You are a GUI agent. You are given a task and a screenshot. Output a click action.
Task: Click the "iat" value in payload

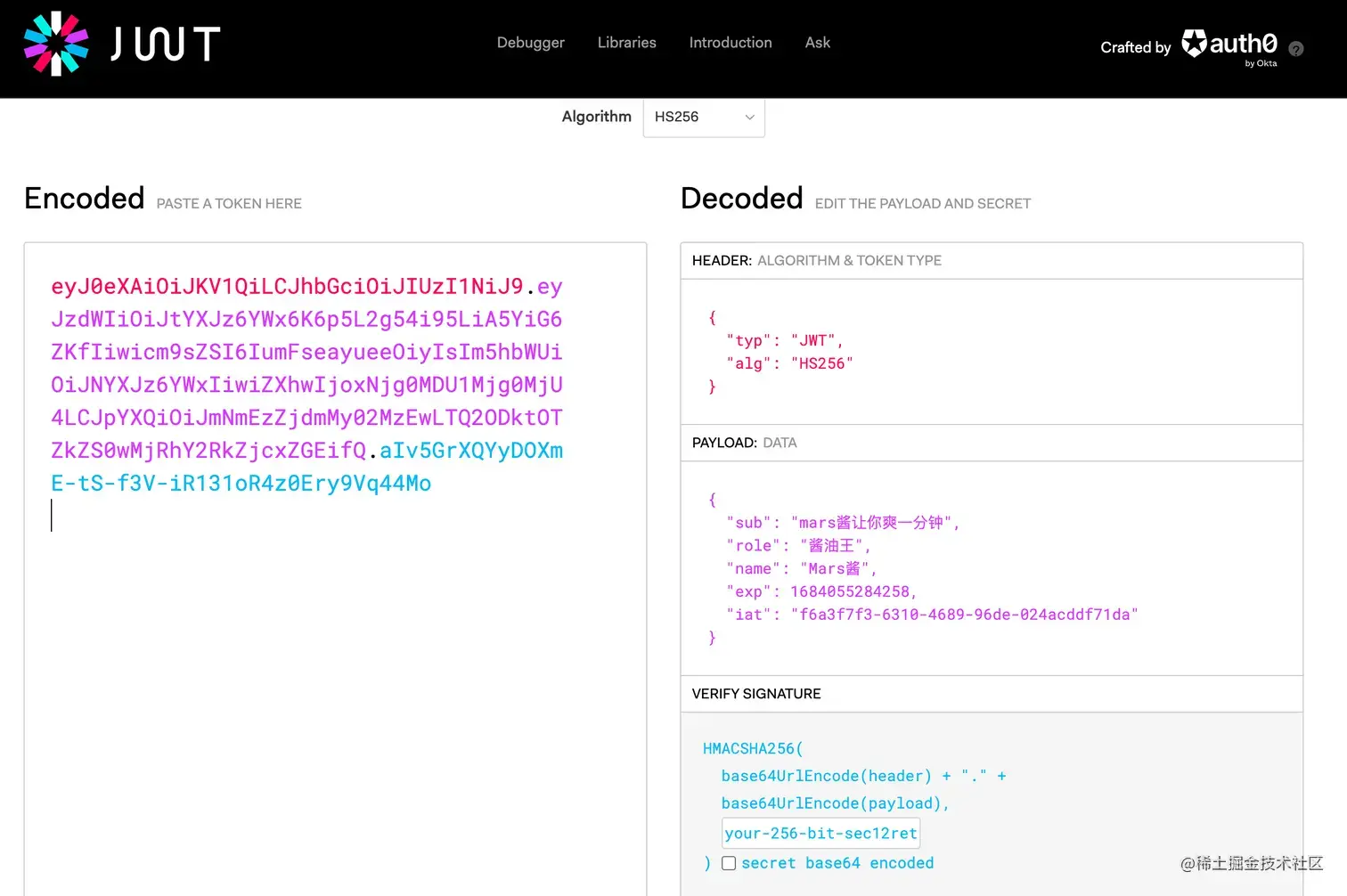click(x=964, y=615)
